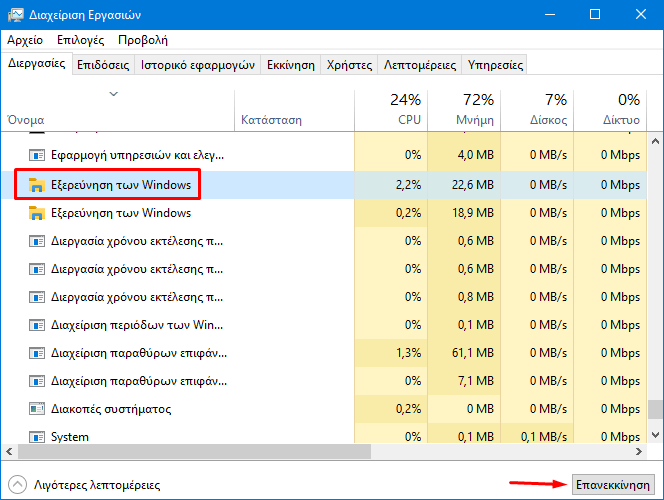This screenshot has height=500, width=664.
Task: Click the Task Manager icon in title bar
Action: pyautogui.click(x=16, y=15)
